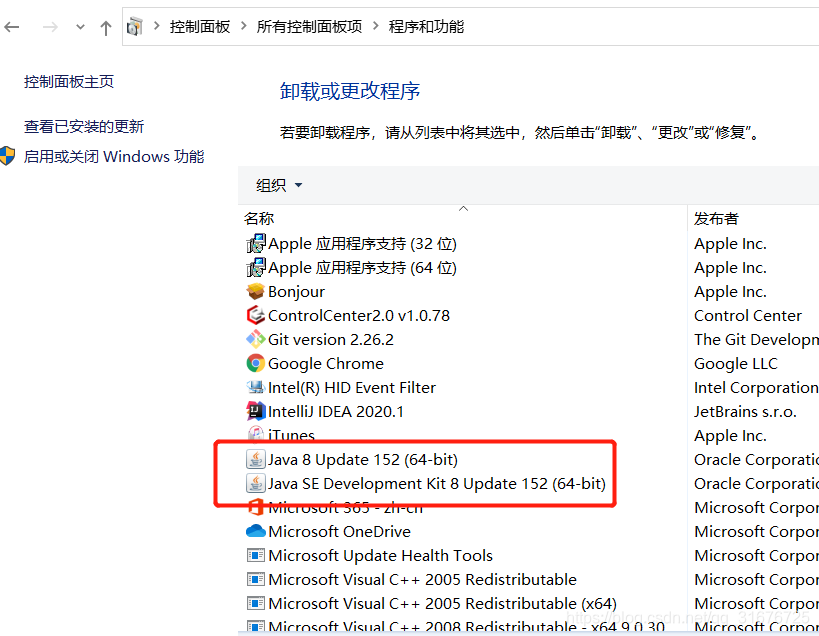Expand the chevron after 控制面板 breadcrumb
Screen dimensions: 819x636
point(243,26)
